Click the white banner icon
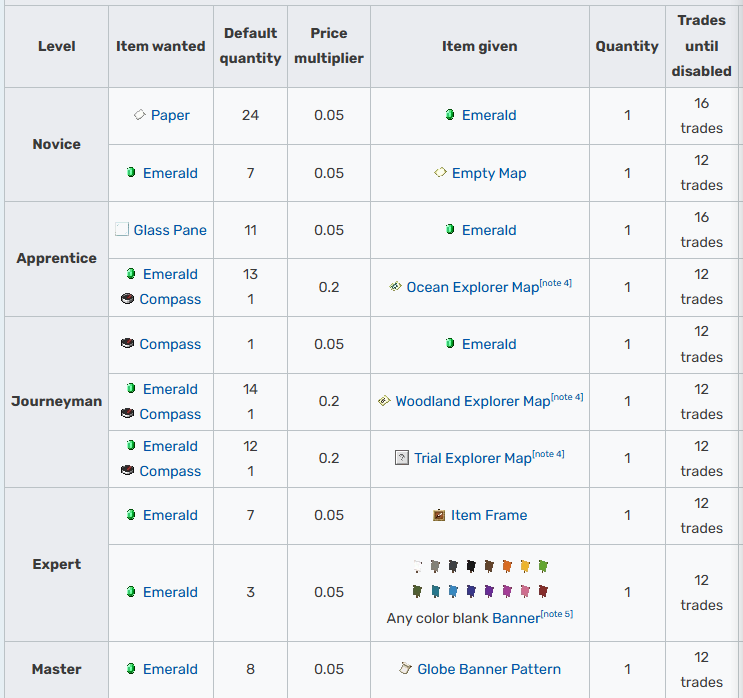The image size is (743, 698). click(x=417, y=566)
